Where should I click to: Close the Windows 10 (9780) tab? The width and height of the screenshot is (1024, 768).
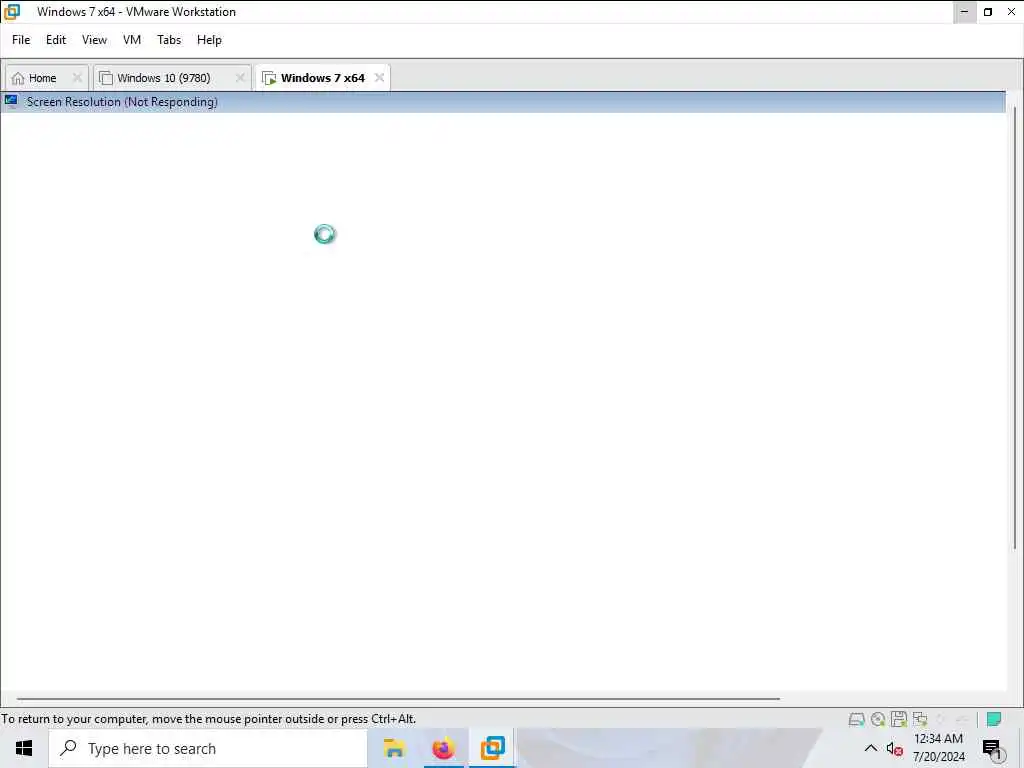240,78
